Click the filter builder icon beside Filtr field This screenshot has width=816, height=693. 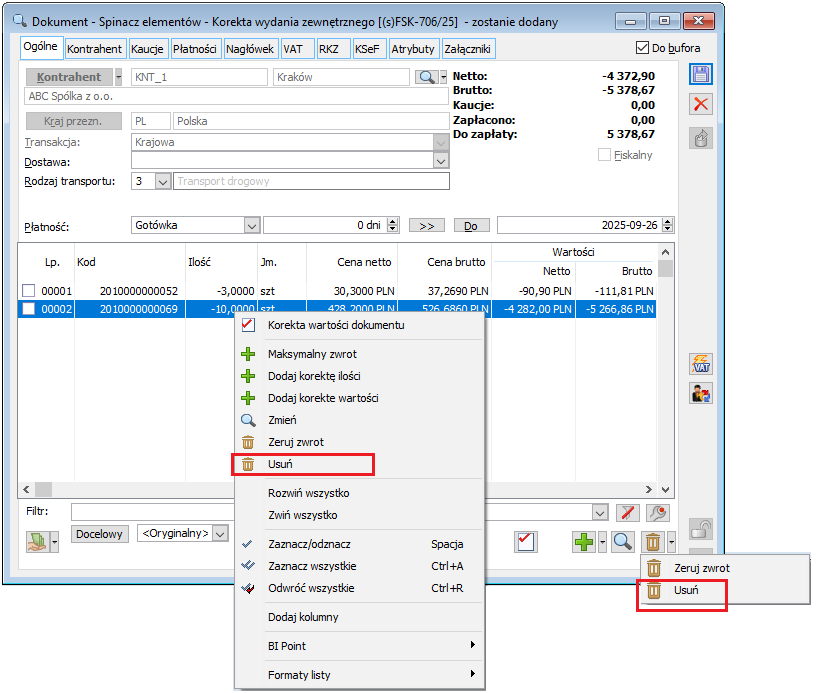pyautogui.click(x=656, y=512)
